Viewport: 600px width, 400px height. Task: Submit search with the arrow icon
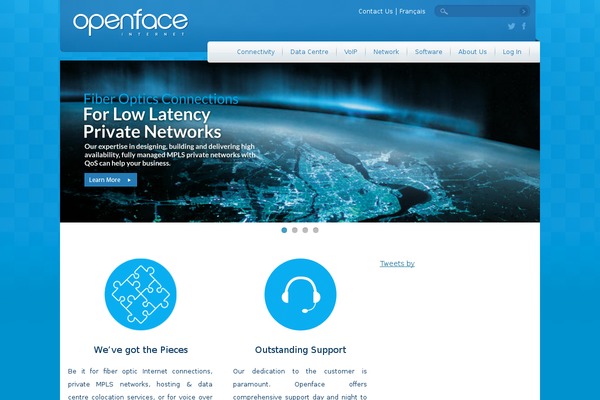tap(523, 11)
